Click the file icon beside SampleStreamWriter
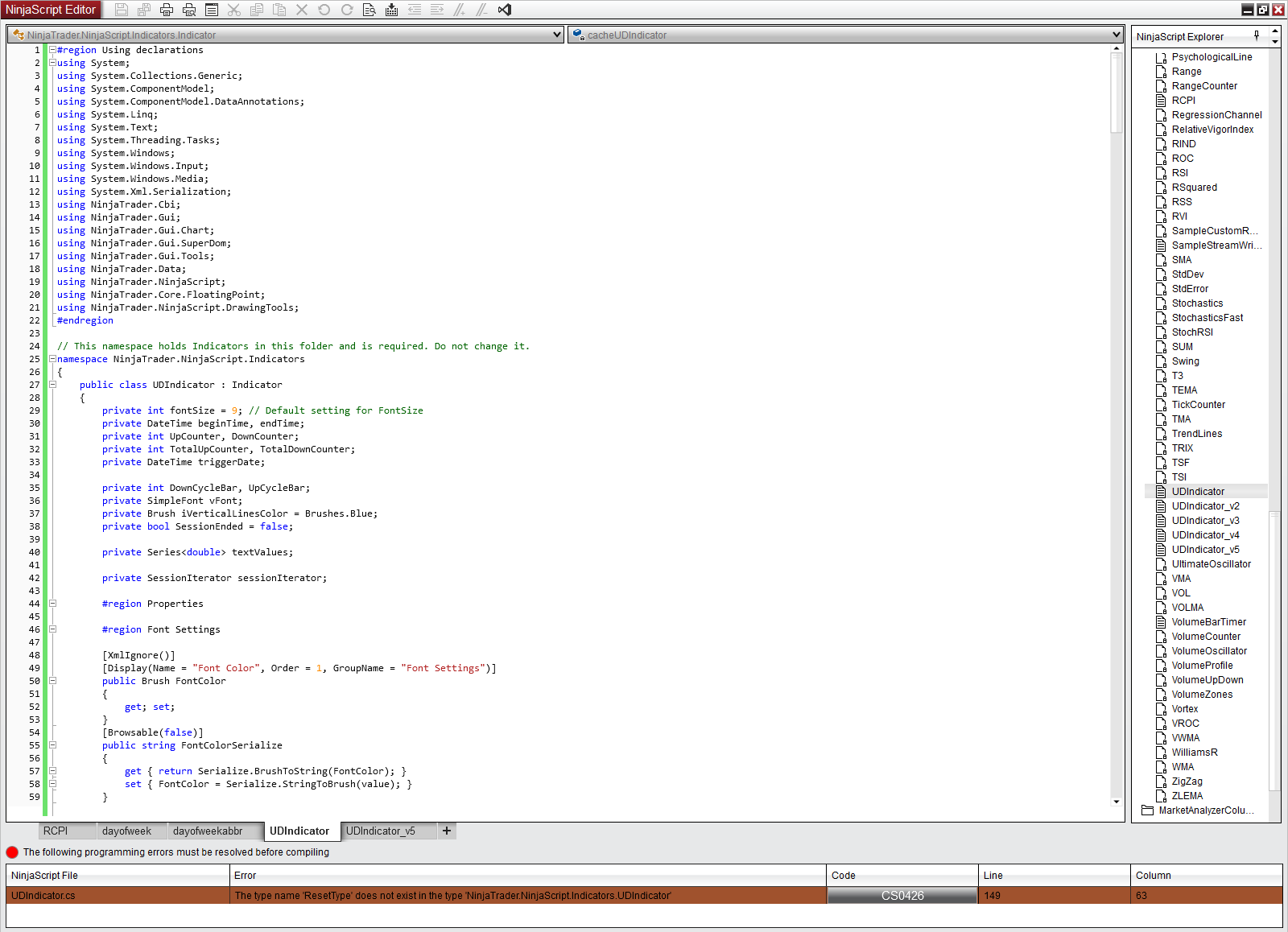Image resolution: width=1288 pixels, height=932 pixels. 1161,245
